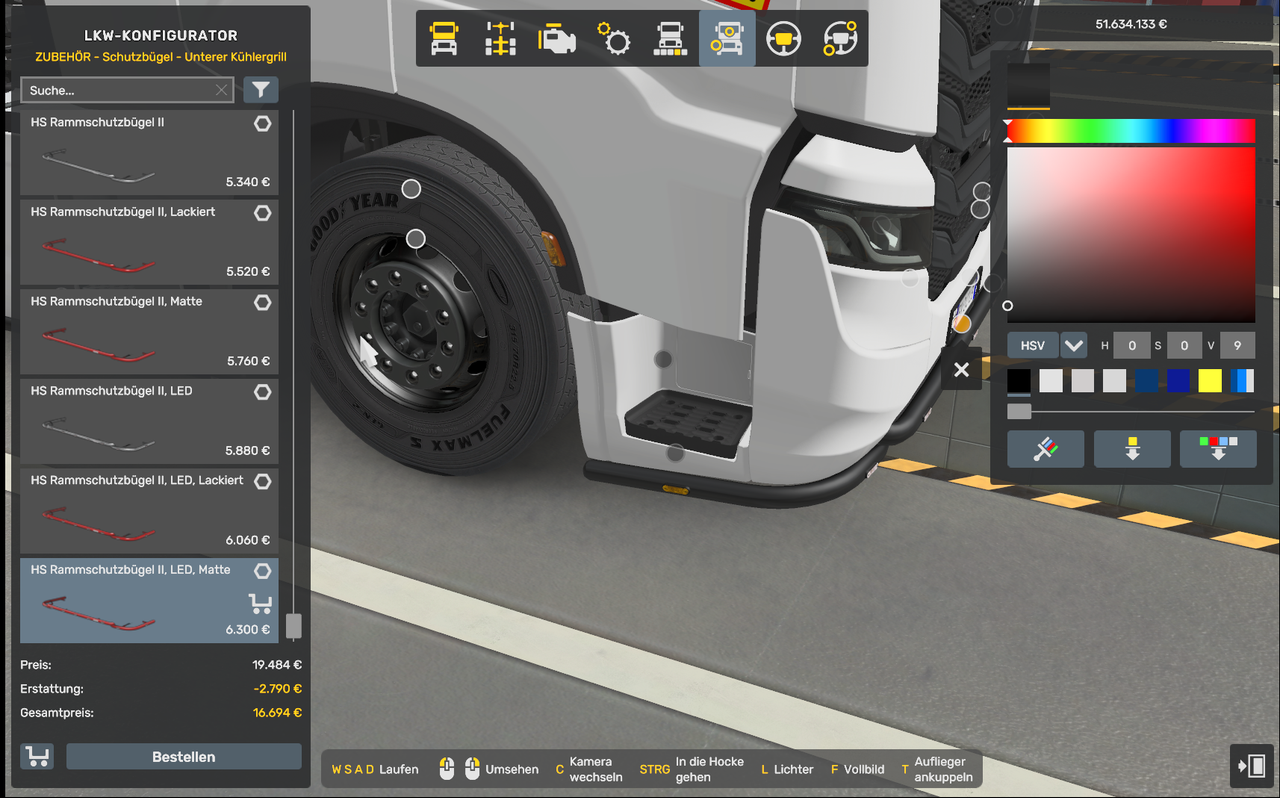Click hexagon icon on HS Rammschutzbügel II
The height and width of the screenshot is (798, 1280).
262,123
